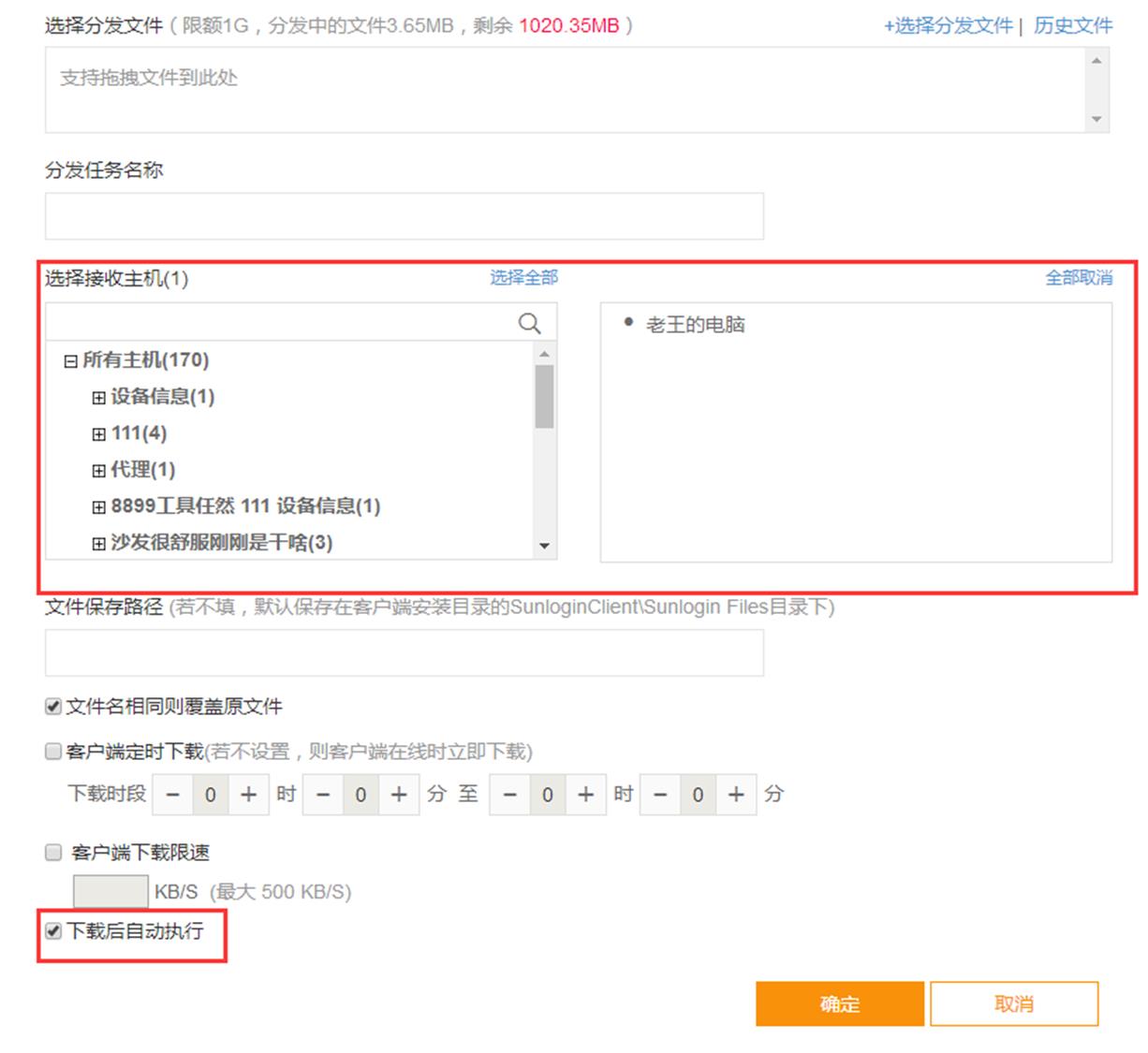Select the 8899工具任然 111 设备信息(1) tree label
Viewport: 1148px width, 1053px height.
tap(245, 506)
